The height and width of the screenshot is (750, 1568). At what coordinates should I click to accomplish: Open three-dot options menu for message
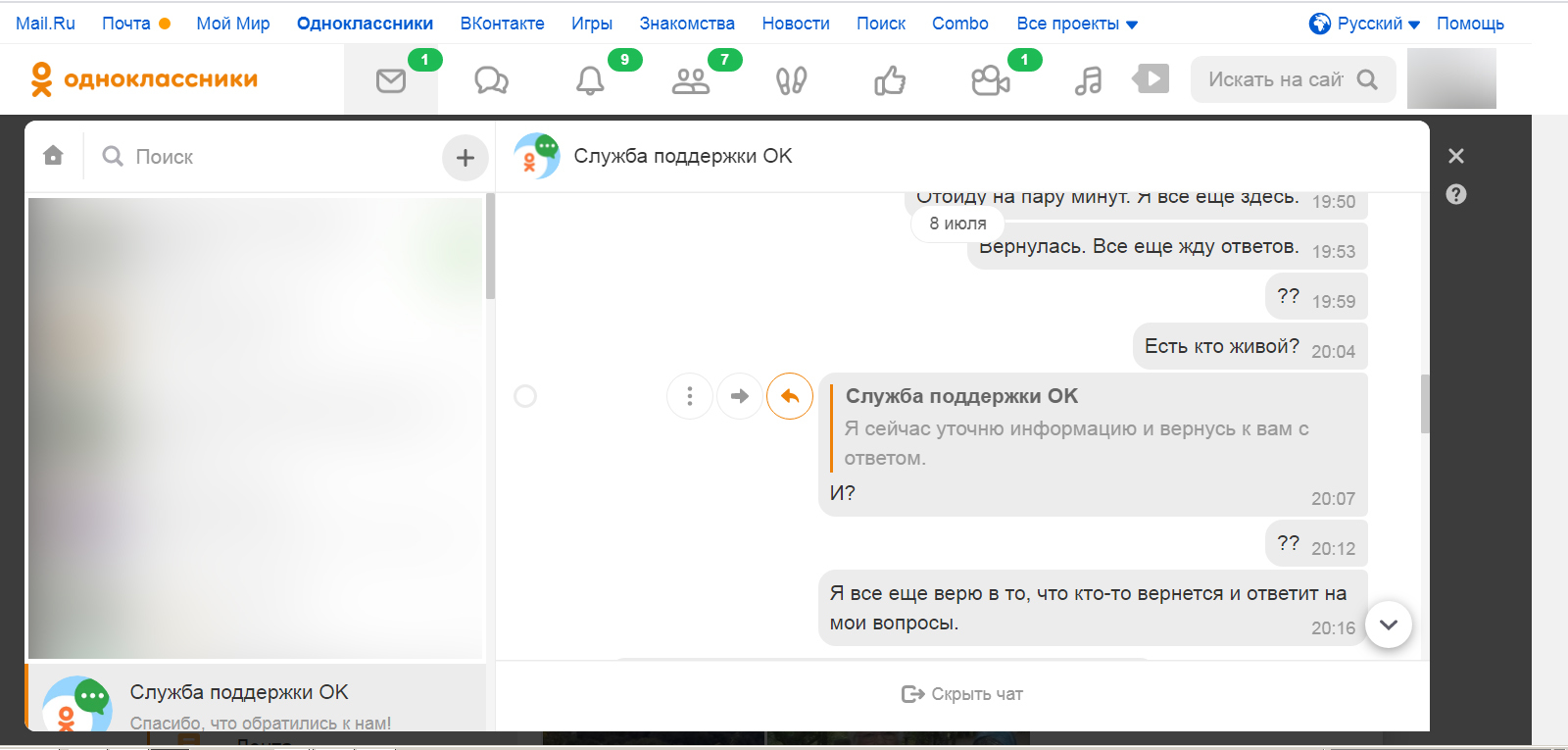pos(690,396)
